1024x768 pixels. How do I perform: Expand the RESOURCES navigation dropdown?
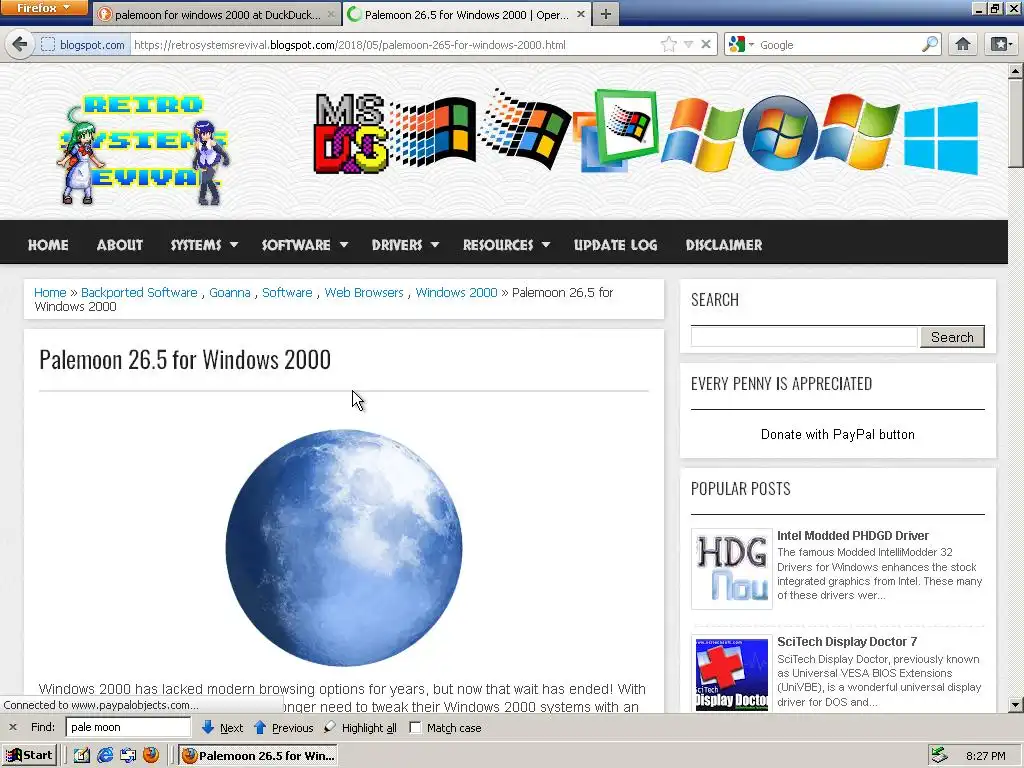pyautogui.click(x=506, y=245)
